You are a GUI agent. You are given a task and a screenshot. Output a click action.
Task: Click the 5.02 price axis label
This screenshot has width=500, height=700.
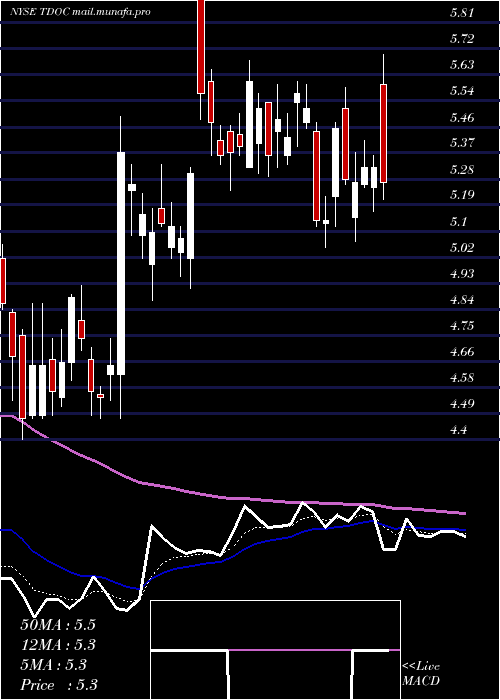462,248
